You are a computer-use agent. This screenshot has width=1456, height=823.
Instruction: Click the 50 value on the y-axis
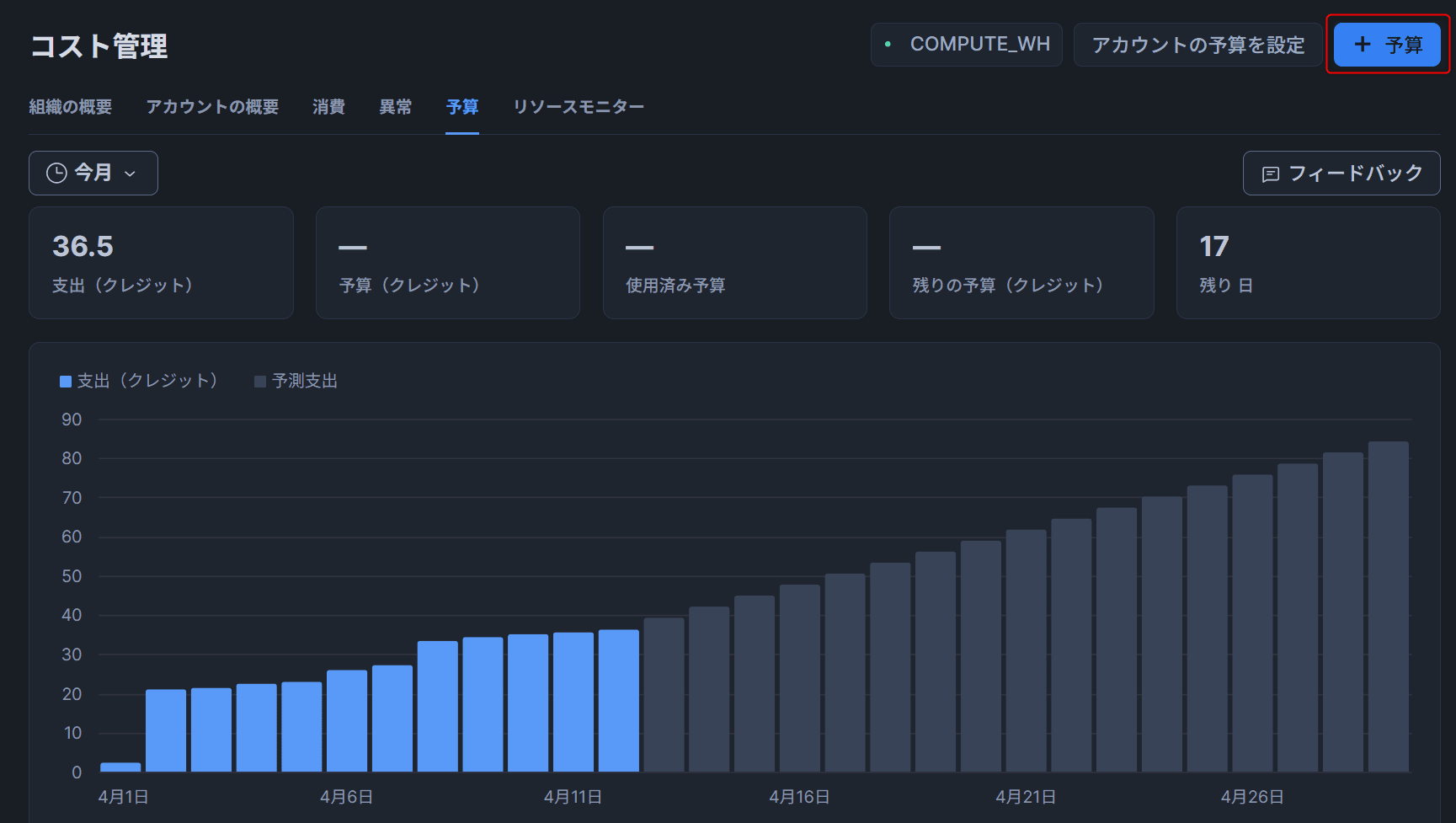[72, 576]
